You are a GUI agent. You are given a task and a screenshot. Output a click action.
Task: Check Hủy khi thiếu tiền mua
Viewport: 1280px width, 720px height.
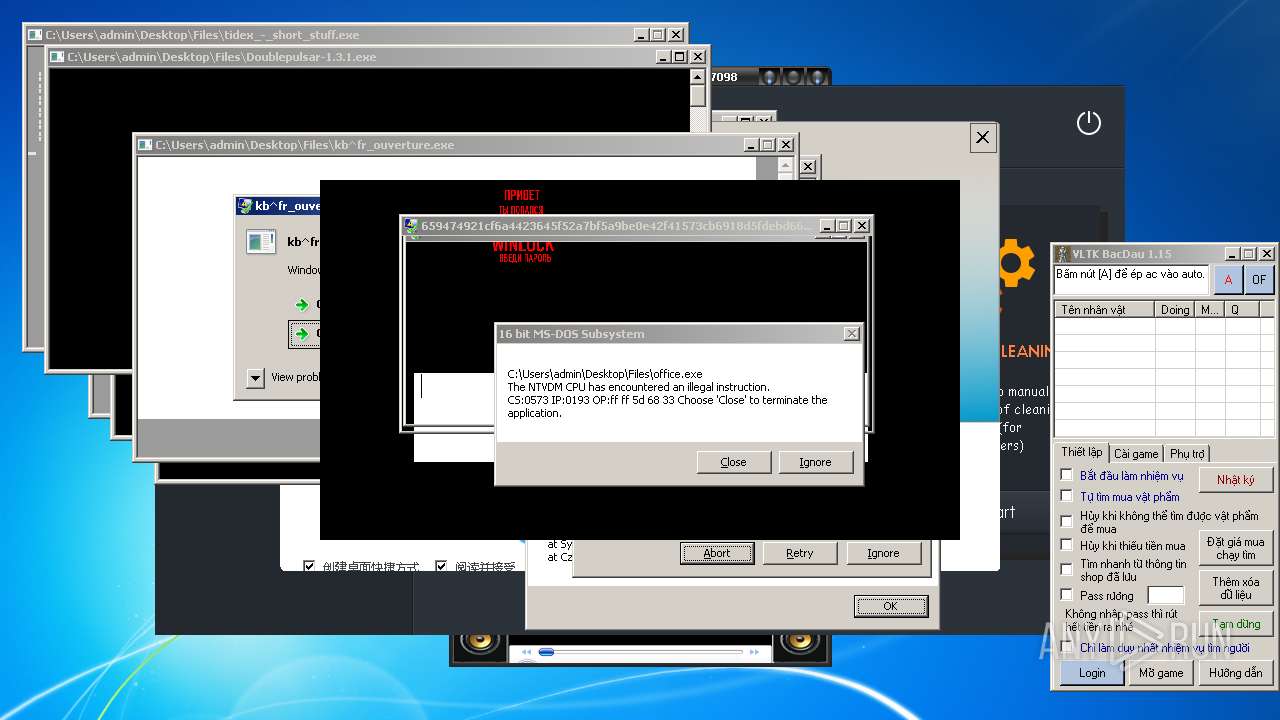[x=1066, y=545]
